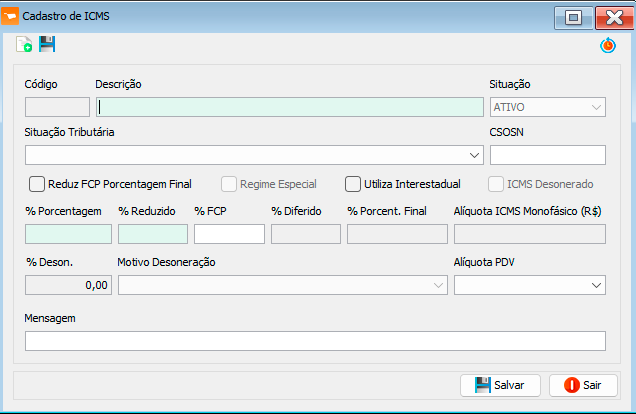Screen dimensions: 636x414
Task: Maximize the Cadastro de ICMS window
Action: click(x=574, y=17)
